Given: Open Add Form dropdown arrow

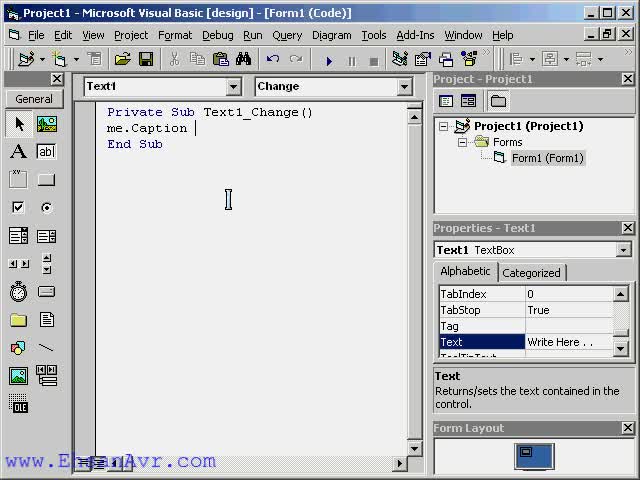Looking at the screenshot, I should point(76,60).
